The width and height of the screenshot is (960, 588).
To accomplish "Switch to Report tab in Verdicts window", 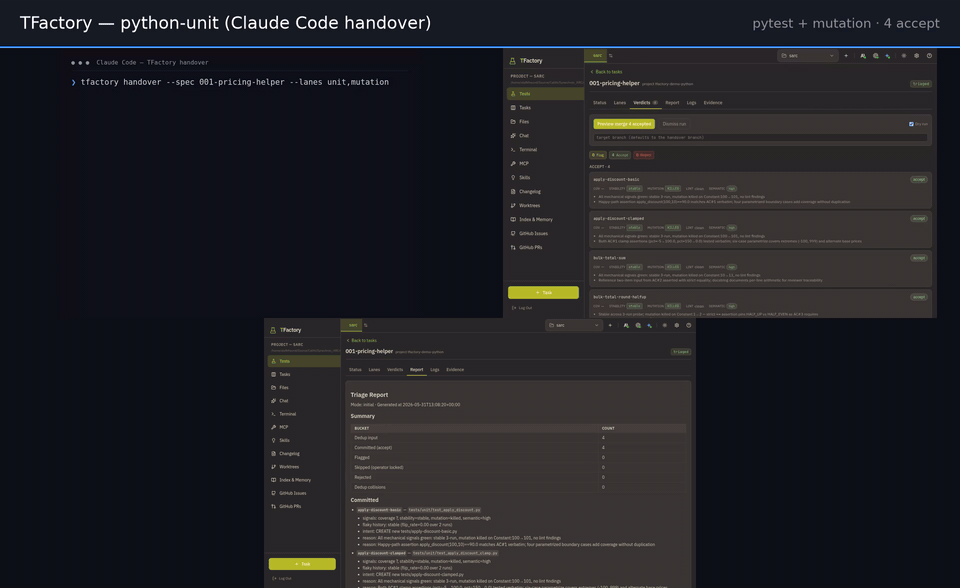I will tap(672, 103).
